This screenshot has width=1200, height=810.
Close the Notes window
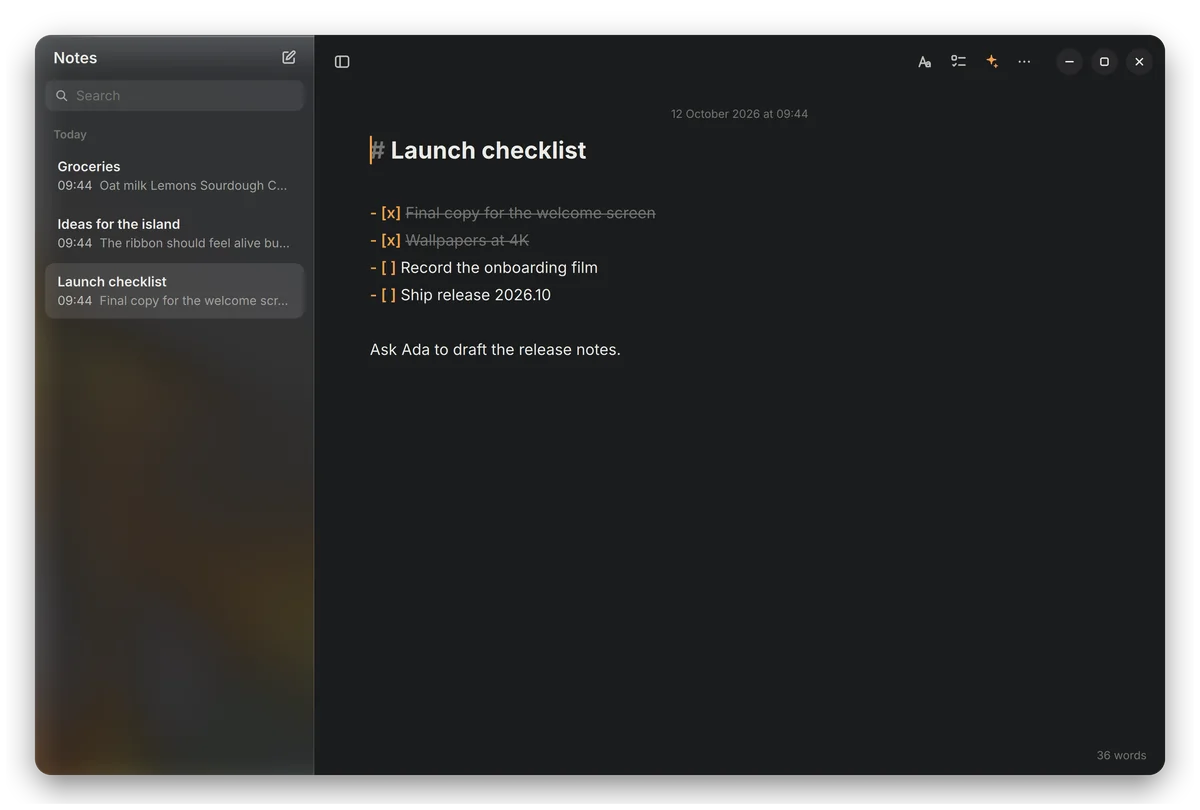[x=1139, y=62]
